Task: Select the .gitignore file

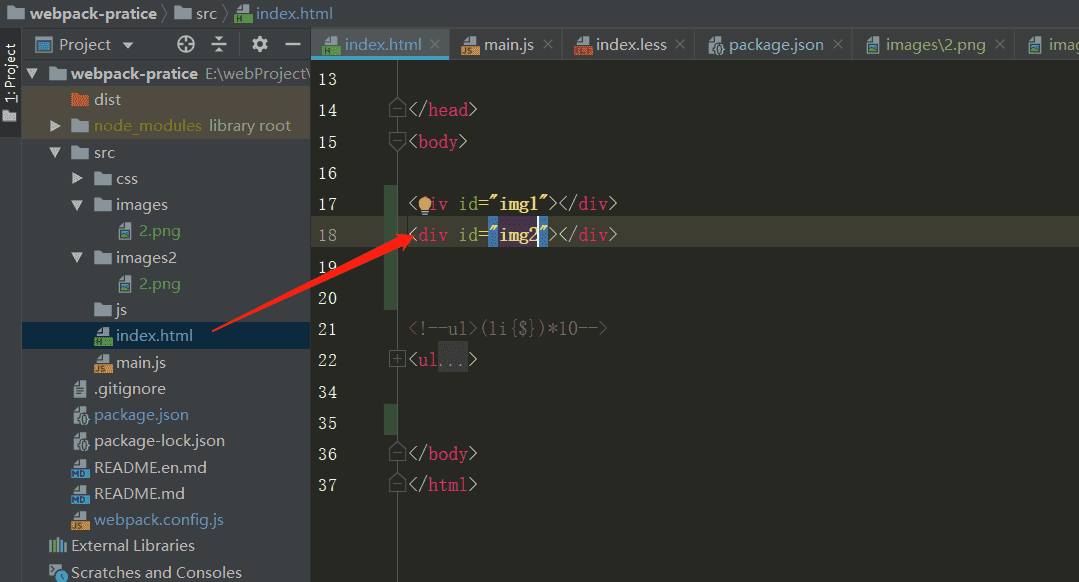Action: [119, 389]
